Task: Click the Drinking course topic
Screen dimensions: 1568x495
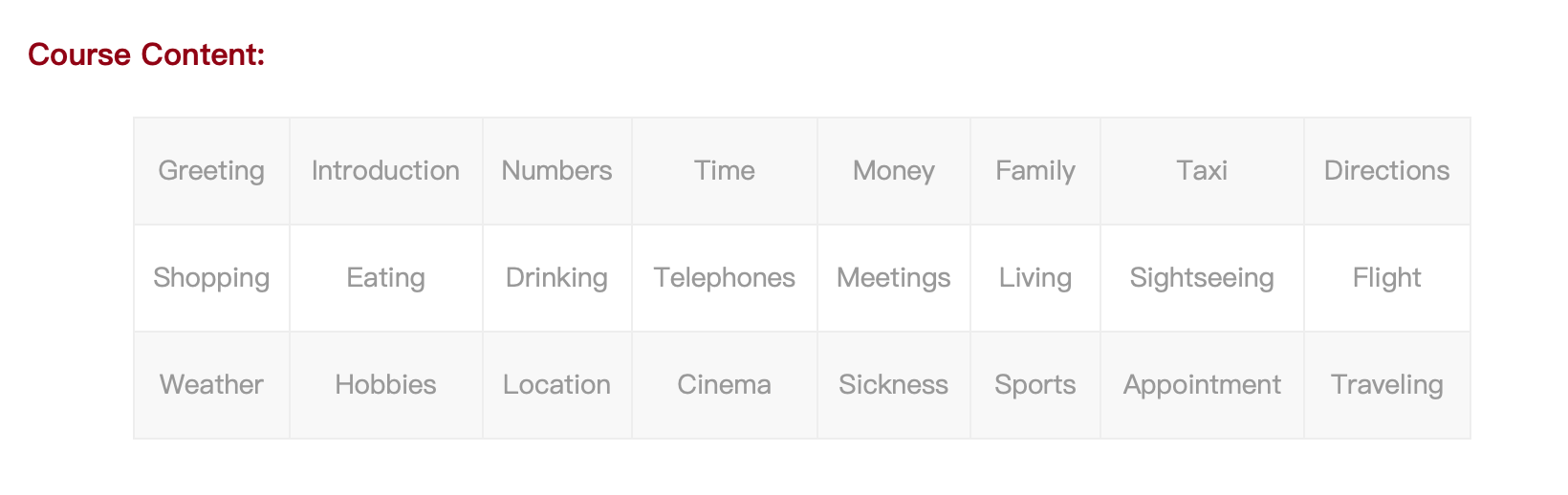Action: click(x=556, y=278)
